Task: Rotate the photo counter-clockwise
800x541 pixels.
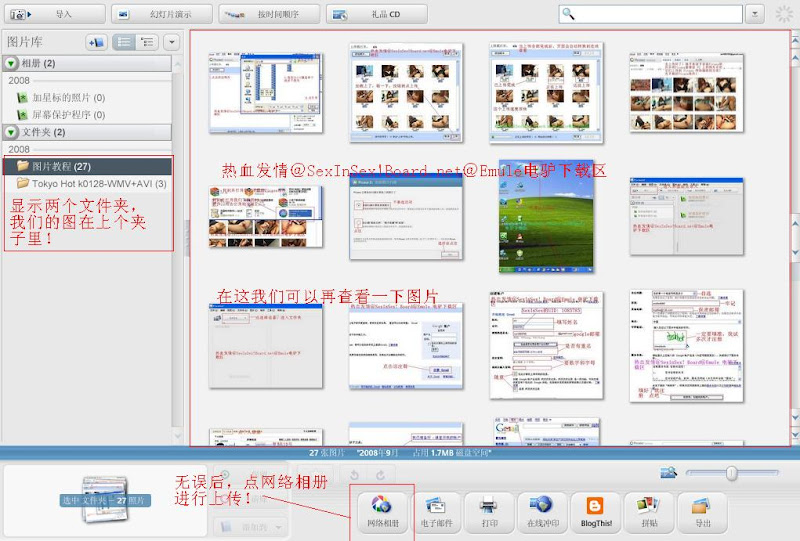Action: click(355, 476)
